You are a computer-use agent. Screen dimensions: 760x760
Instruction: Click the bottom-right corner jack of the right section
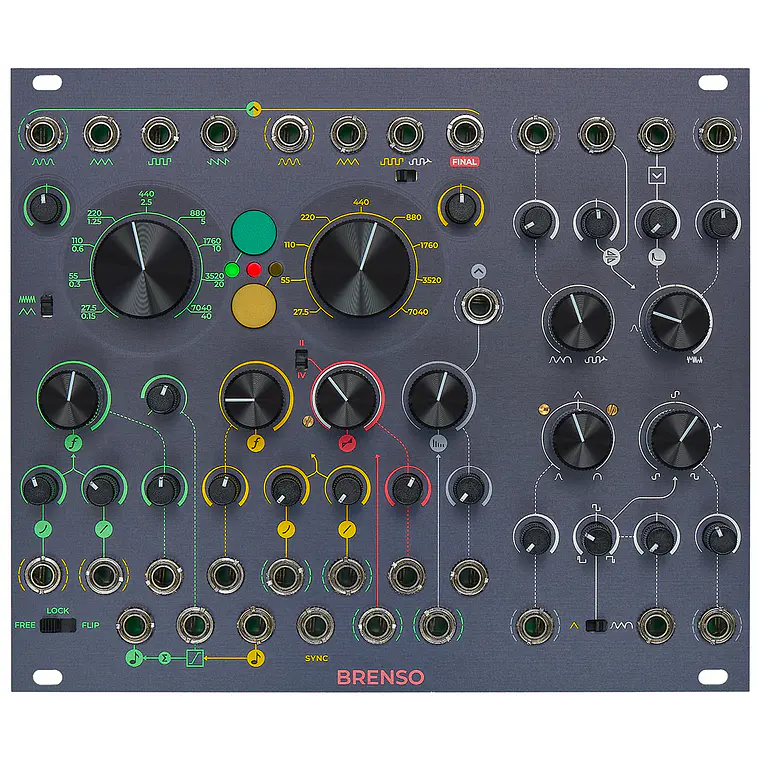717,625
